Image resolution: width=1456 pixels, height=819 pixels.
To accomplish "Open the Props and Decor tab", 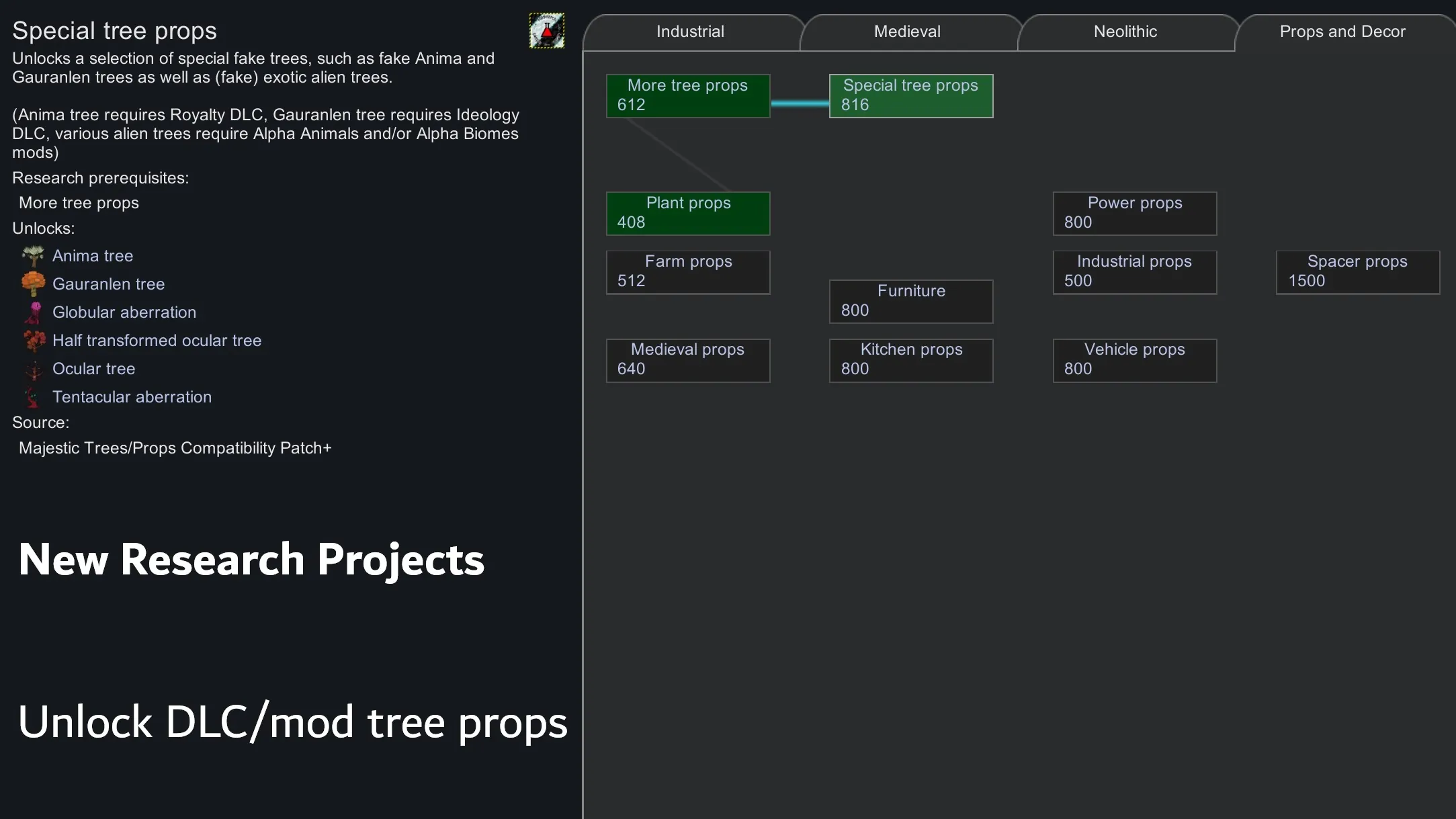I will pos(1342,32).
